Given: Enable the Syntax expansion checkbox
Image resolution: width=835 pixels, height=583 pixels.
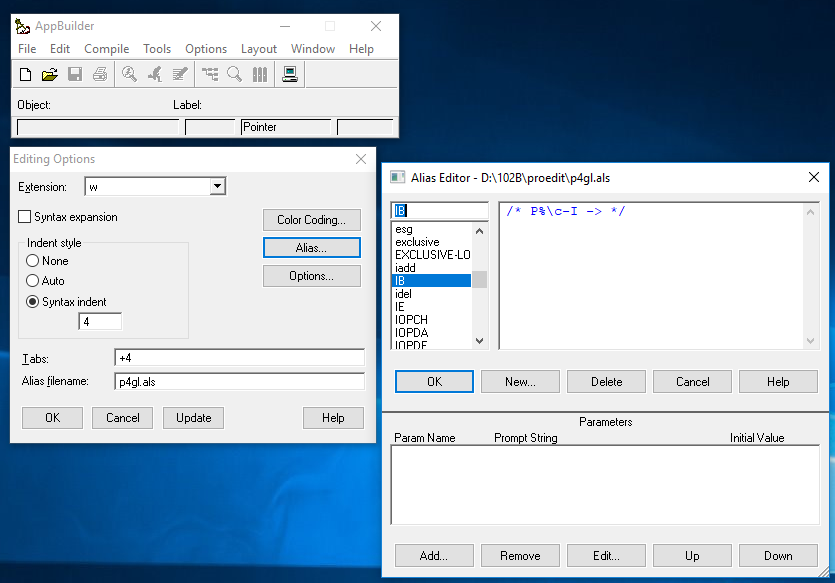Looking at the screenshot, I should [24, 217].
